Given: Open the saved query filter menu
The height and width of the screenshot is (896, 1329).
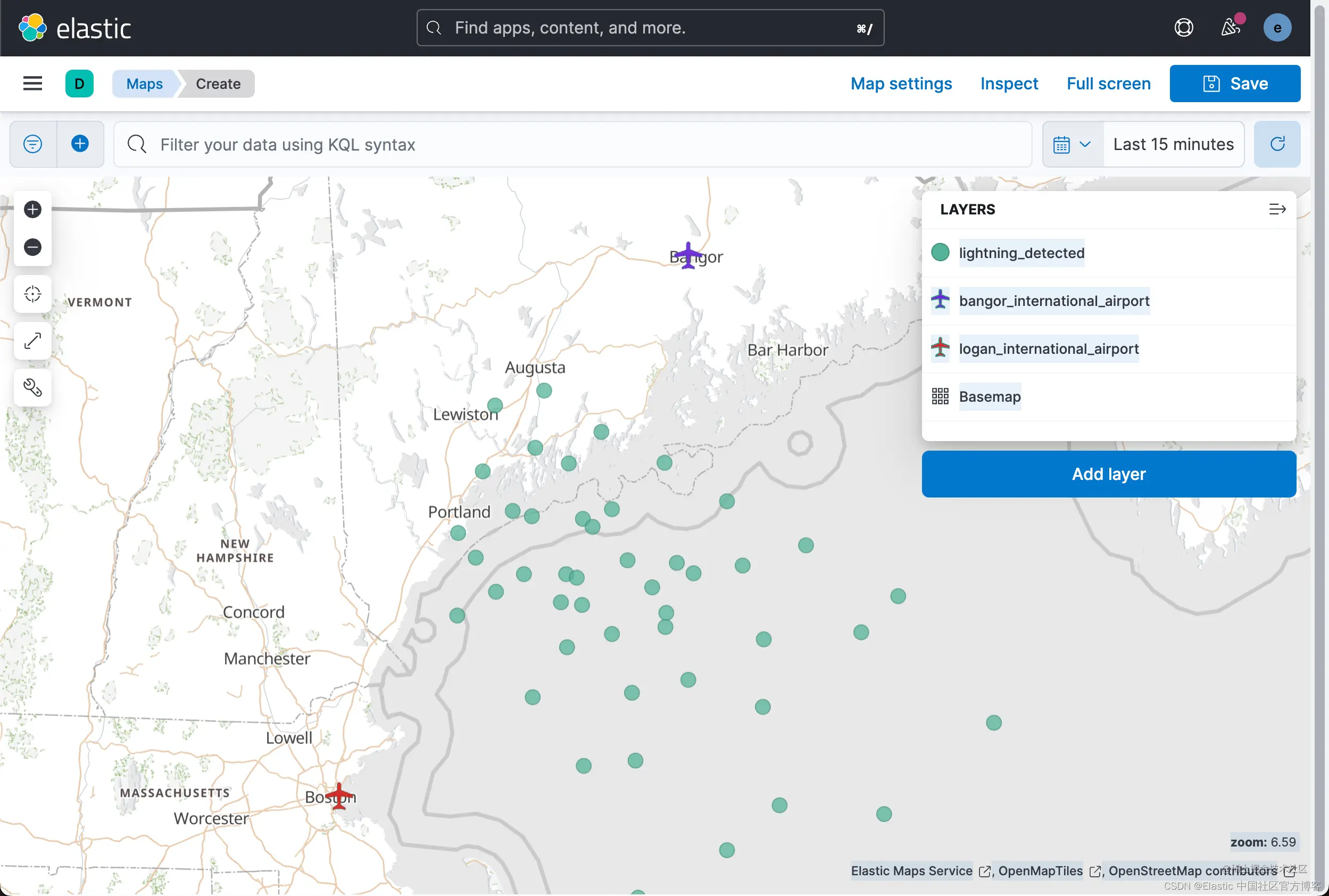Looking at the screenshot, I should pos(32,144).
